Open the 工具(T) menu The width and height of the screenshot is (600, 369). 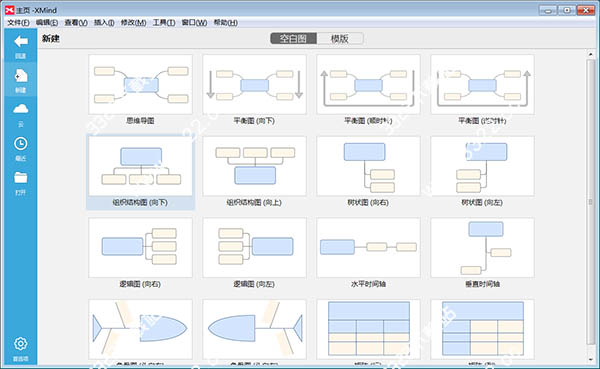coord(164,23)
